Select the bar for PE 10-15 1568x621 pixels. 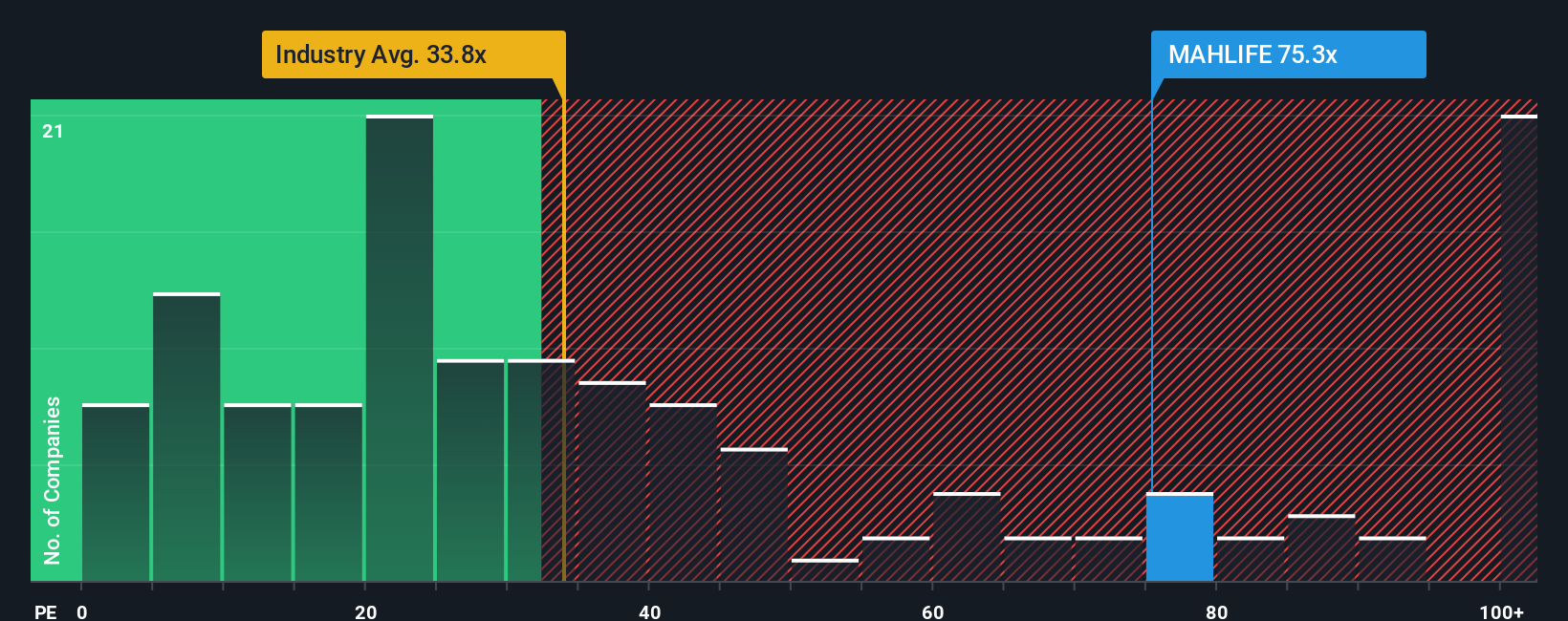[x=257, y=492]
